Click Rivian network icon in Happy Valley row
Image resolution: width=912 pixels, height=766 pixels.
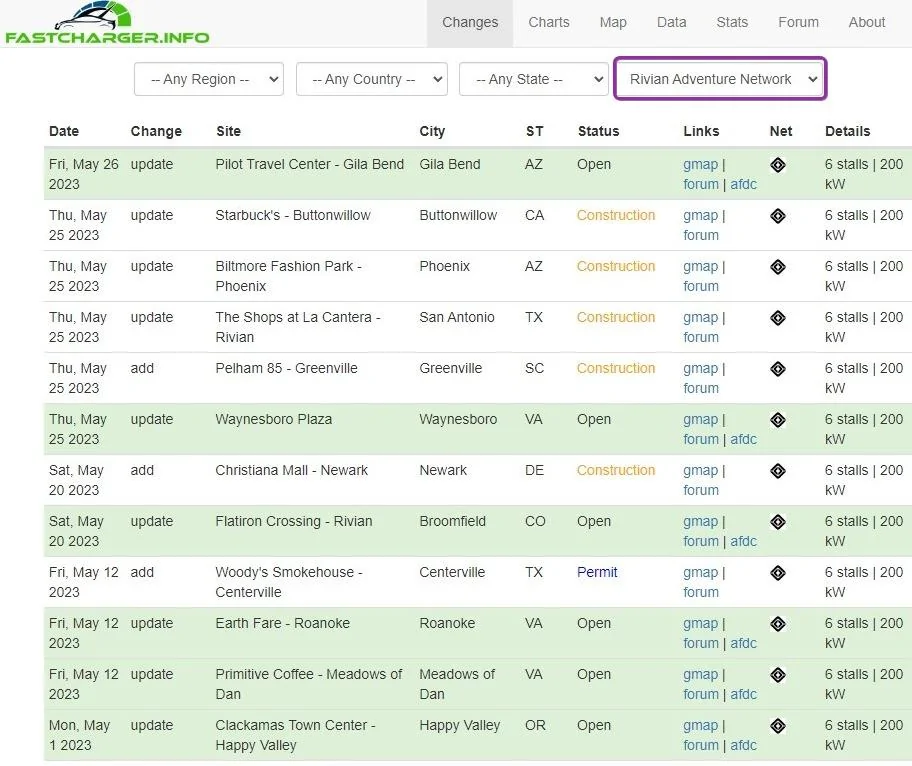point(778,726)
